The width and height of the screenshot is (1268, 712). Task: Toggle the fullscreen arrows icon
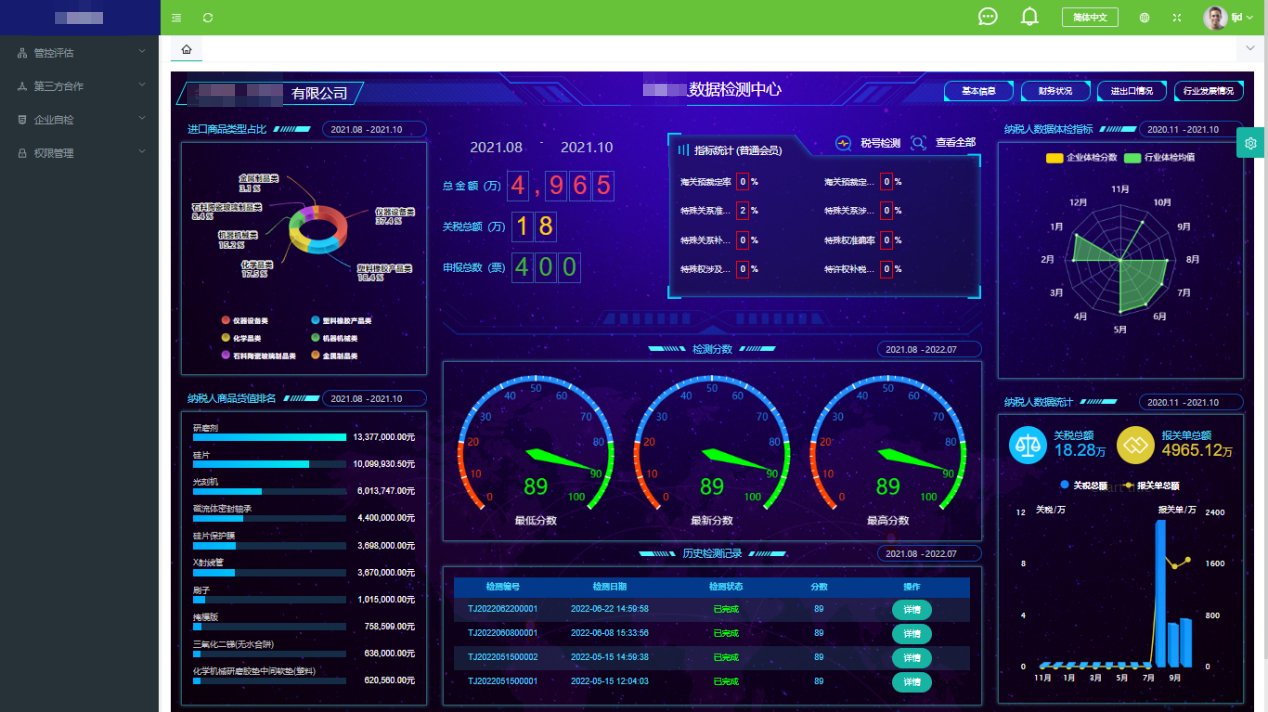(x=1177, y=18)
